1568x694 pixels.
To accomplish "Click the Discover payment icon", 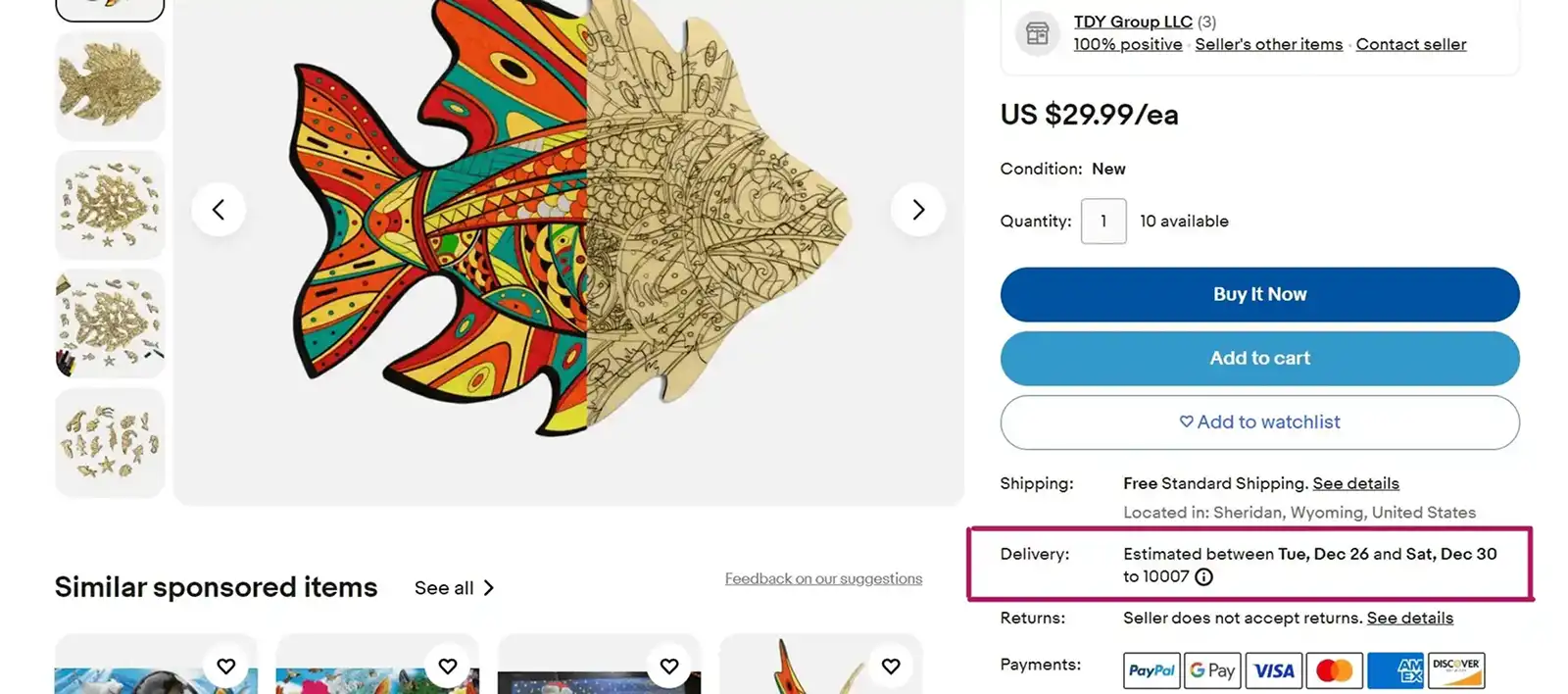I will pos(1457,670).
